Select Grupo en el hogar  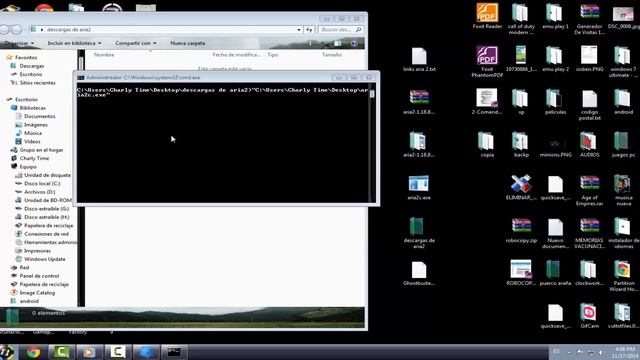(41, 150)
